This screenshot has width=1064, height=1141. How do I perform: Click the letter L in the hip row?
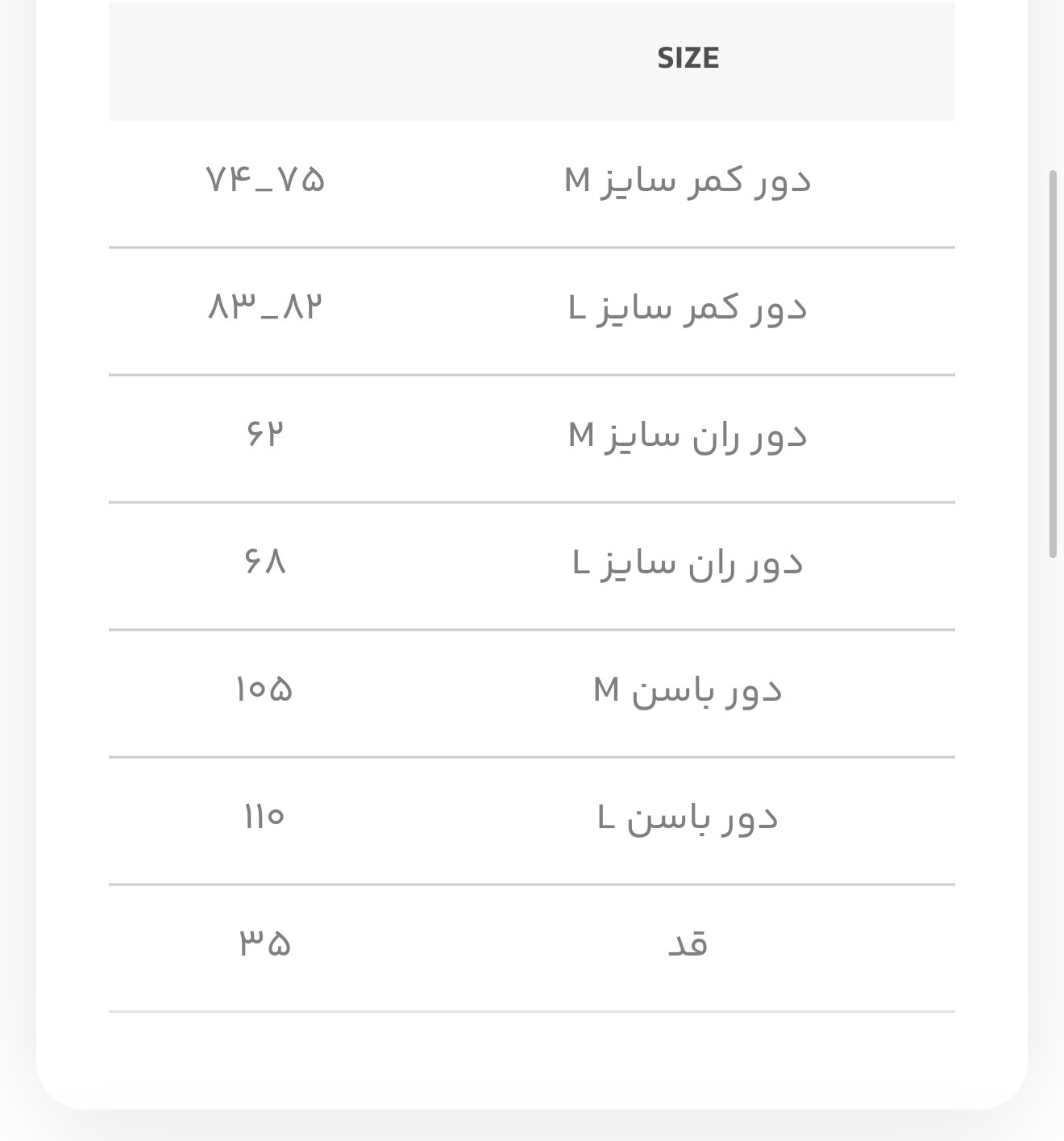pyautogui.click(x=606, y=818)
